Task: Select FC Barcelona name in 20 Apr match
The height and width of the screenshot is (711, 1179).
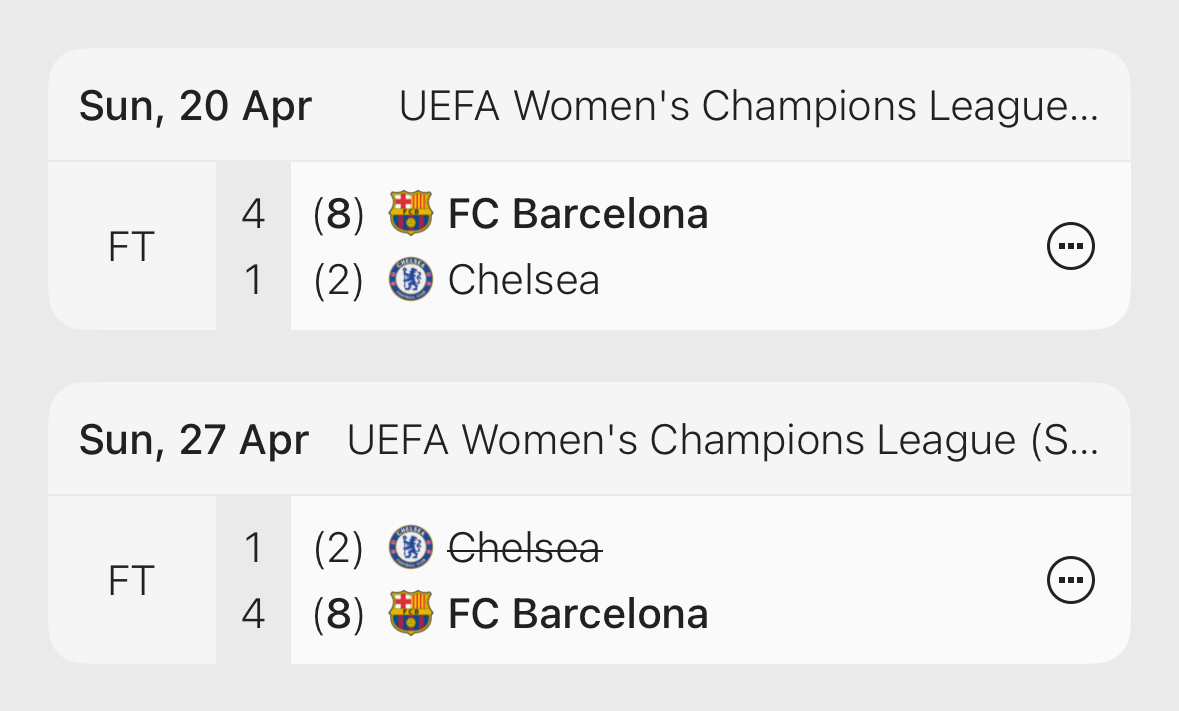Action: click(x=578, y=214)
